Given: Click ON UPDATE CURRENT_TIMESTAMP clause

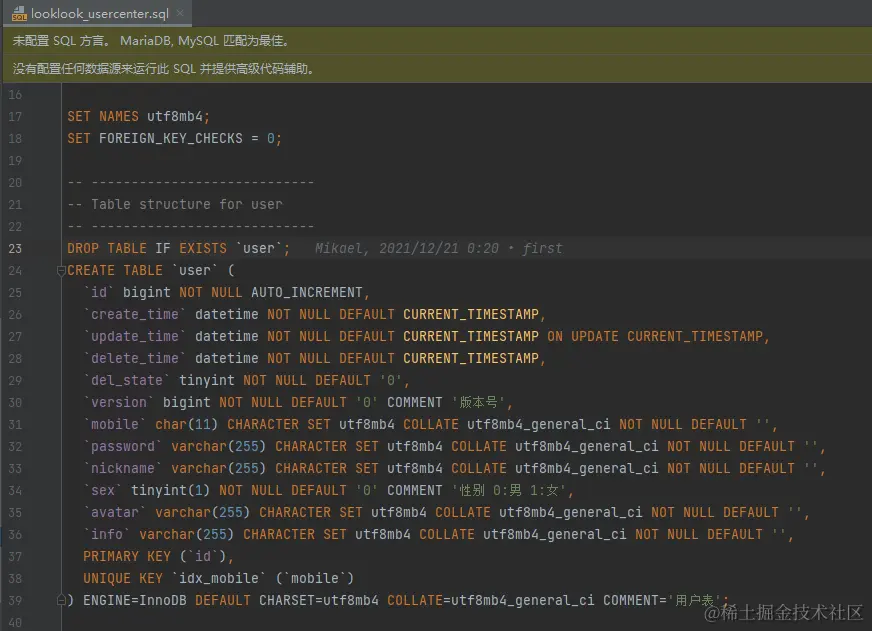Looking at the screenshot, I should [655, 336].
